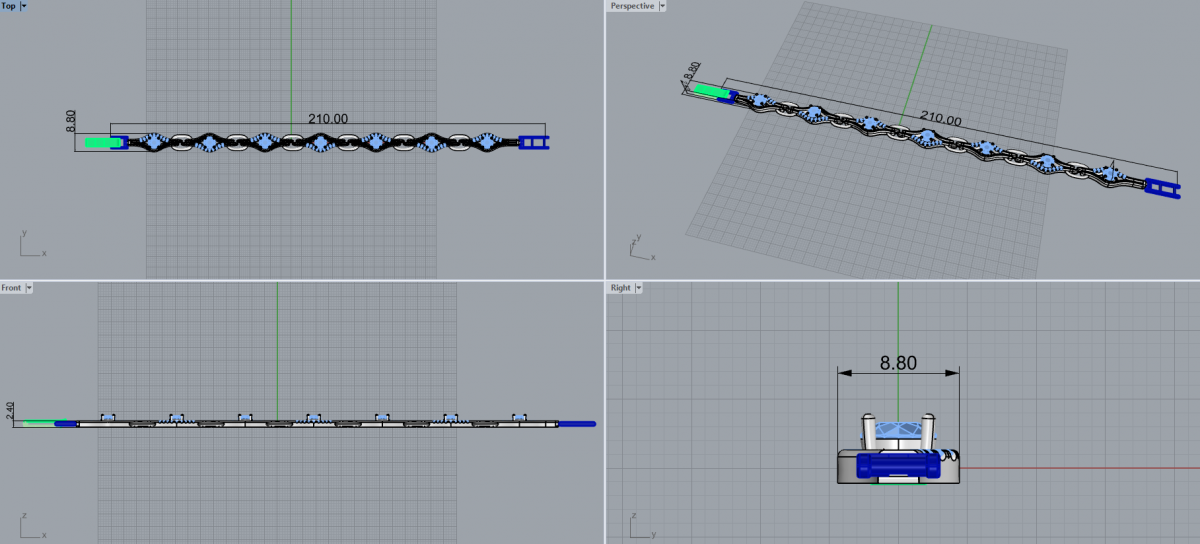Open the Right viewport dropdown arrow
This screenshot has height=544, width=1200.
pyautogui.click(x=638, y=287)
